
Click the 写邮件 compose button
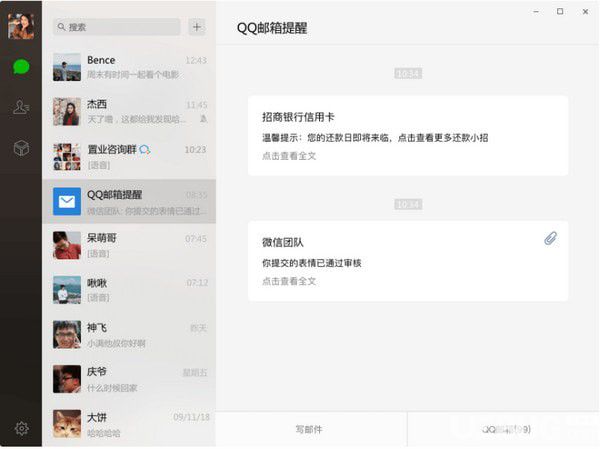[x=311, y=429]
